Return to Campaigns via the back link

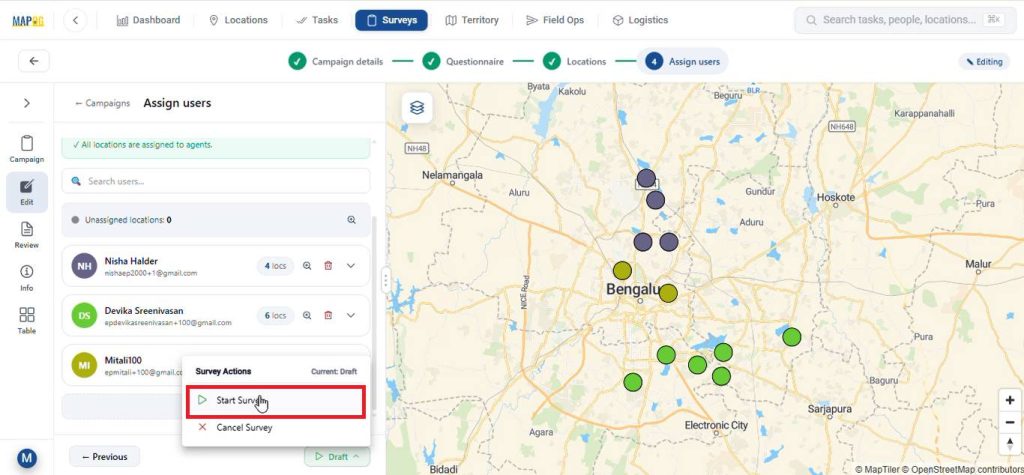tap(103, 103)
